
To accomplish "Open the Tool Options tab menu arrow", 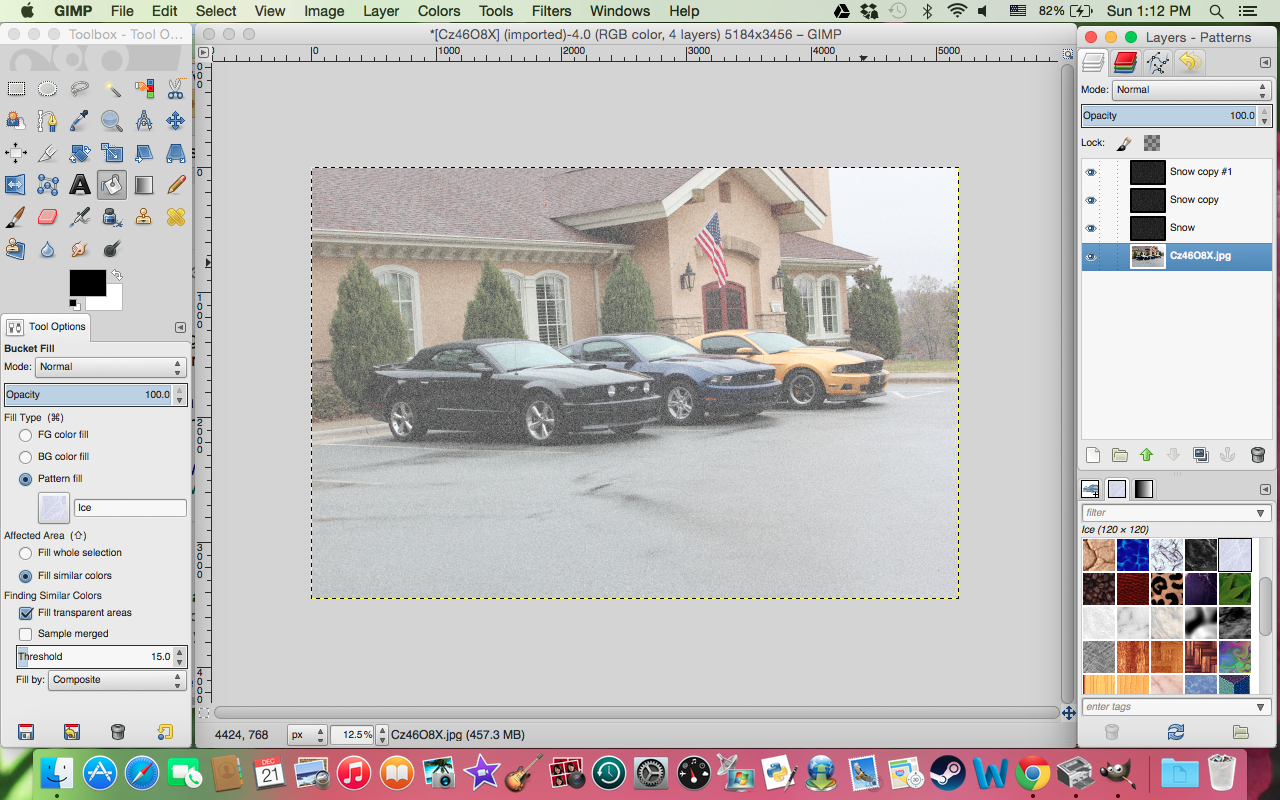I will 180,327.
